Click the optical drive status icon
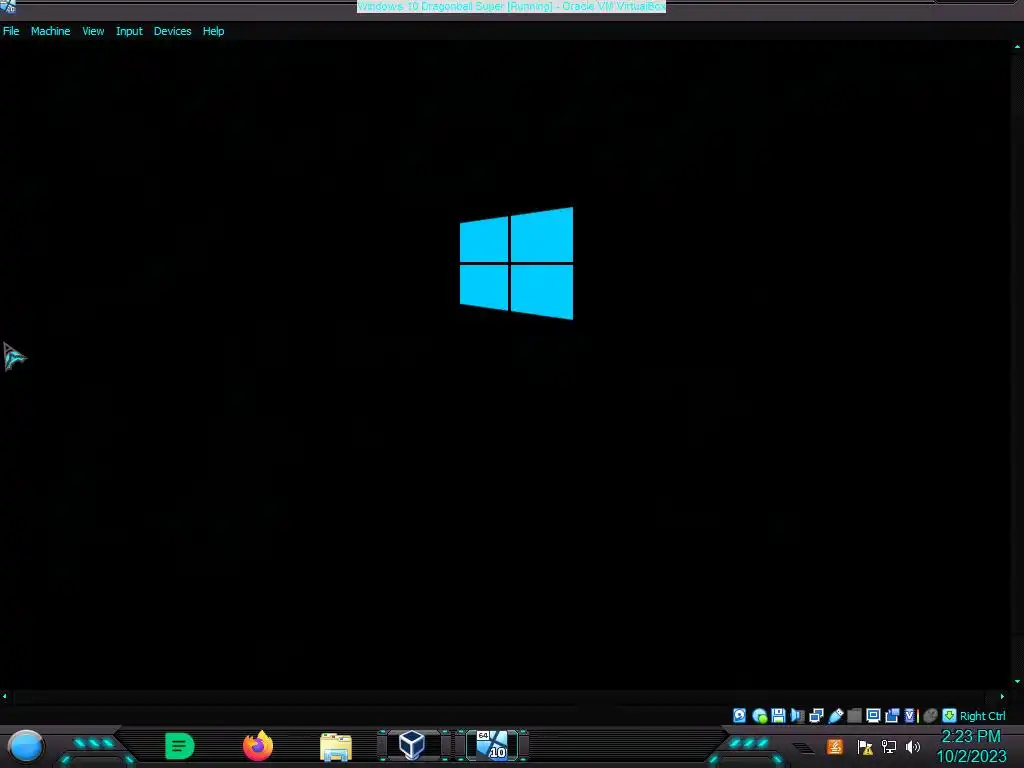Screen dimensions: 1024x768 (x=760, y=716)
